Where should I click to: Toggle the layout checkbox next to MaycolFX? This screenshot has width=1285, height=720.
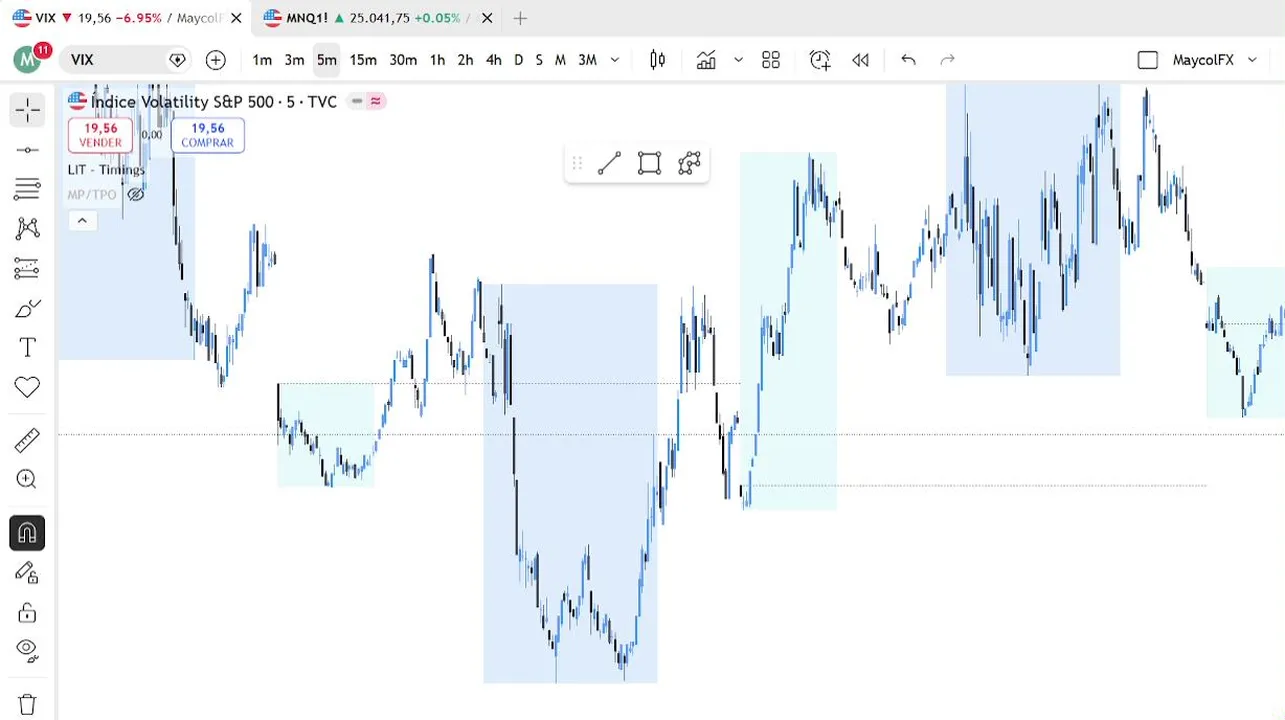(1148, 60)
